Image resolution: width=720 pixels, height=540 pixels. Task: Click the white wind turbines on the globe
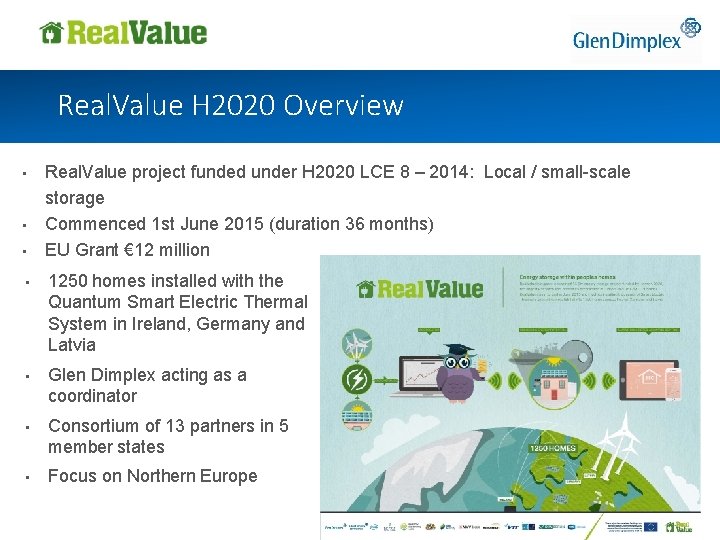(x=617, y=445)
